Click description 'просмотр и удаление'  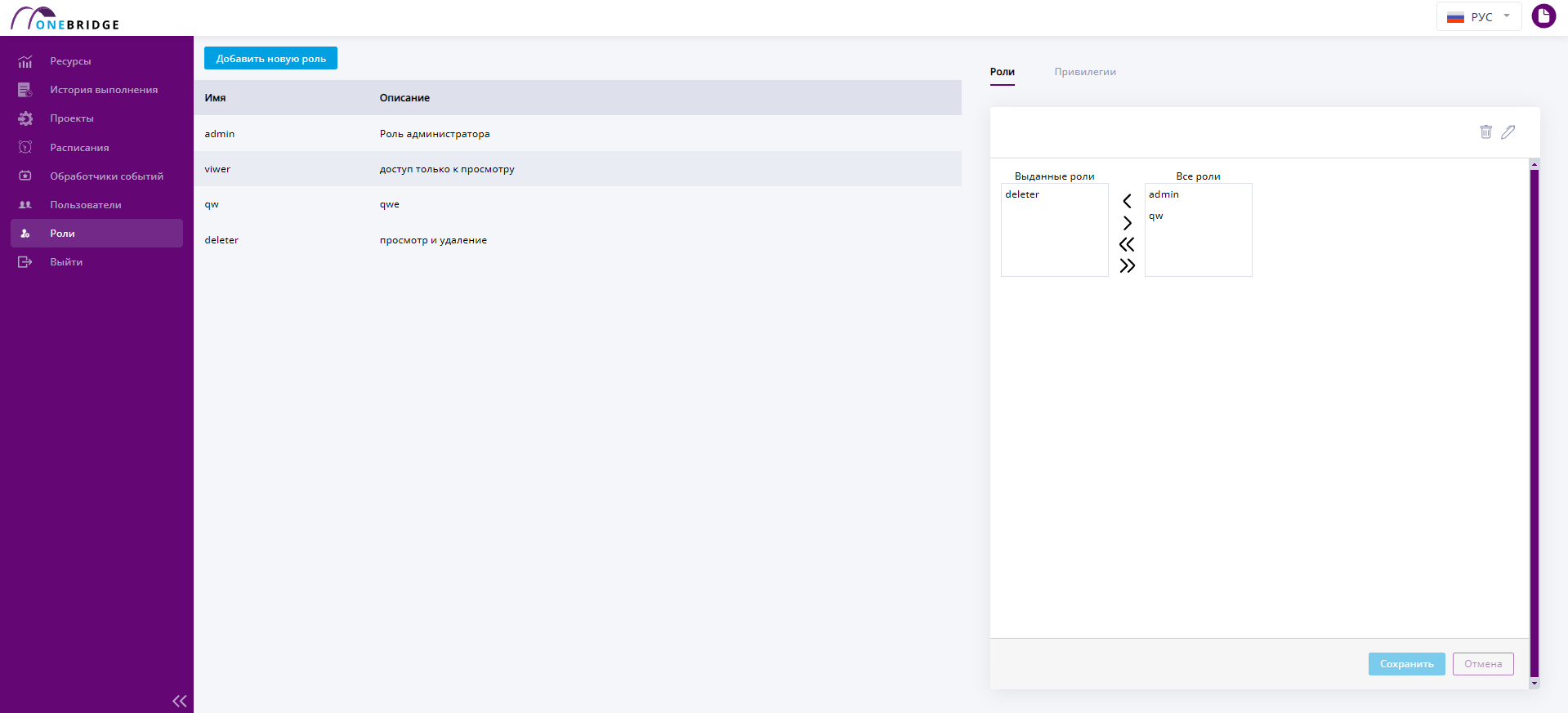[x=433, y=240]
